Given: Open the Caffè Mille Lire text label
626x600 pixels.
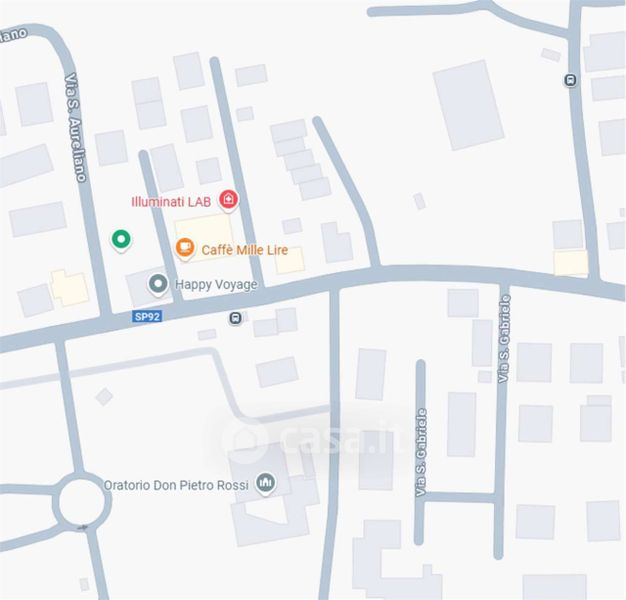Looking at the screenshot, I should click(x=245, y=250).
